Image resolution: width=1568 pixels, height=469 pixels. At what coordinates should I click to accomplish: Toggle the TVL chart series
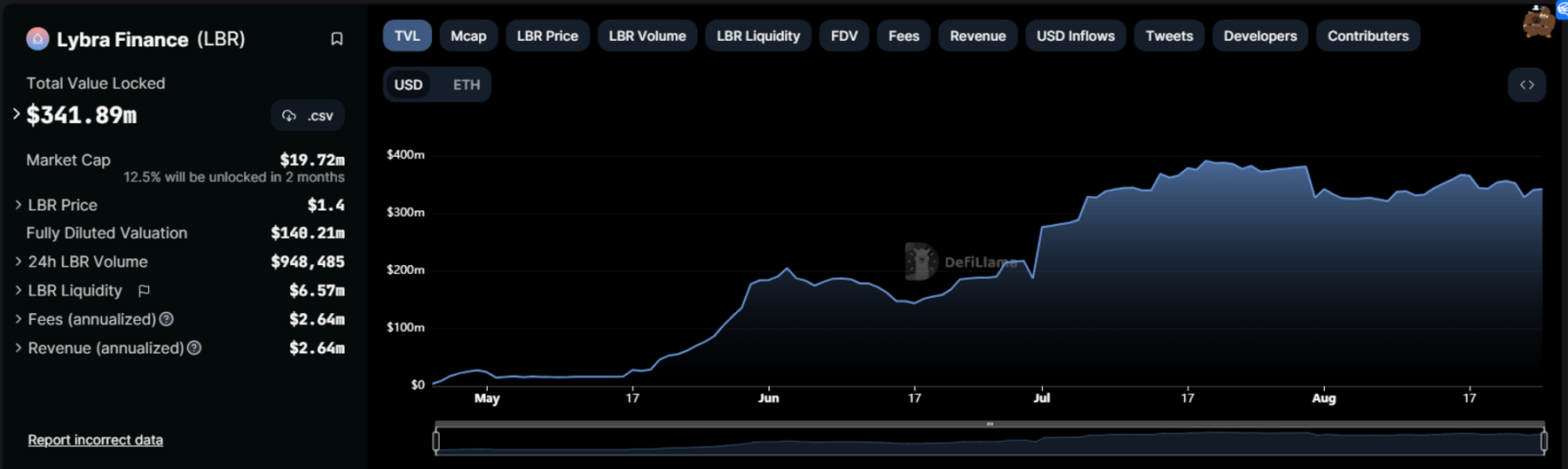[x=407, y=36]
